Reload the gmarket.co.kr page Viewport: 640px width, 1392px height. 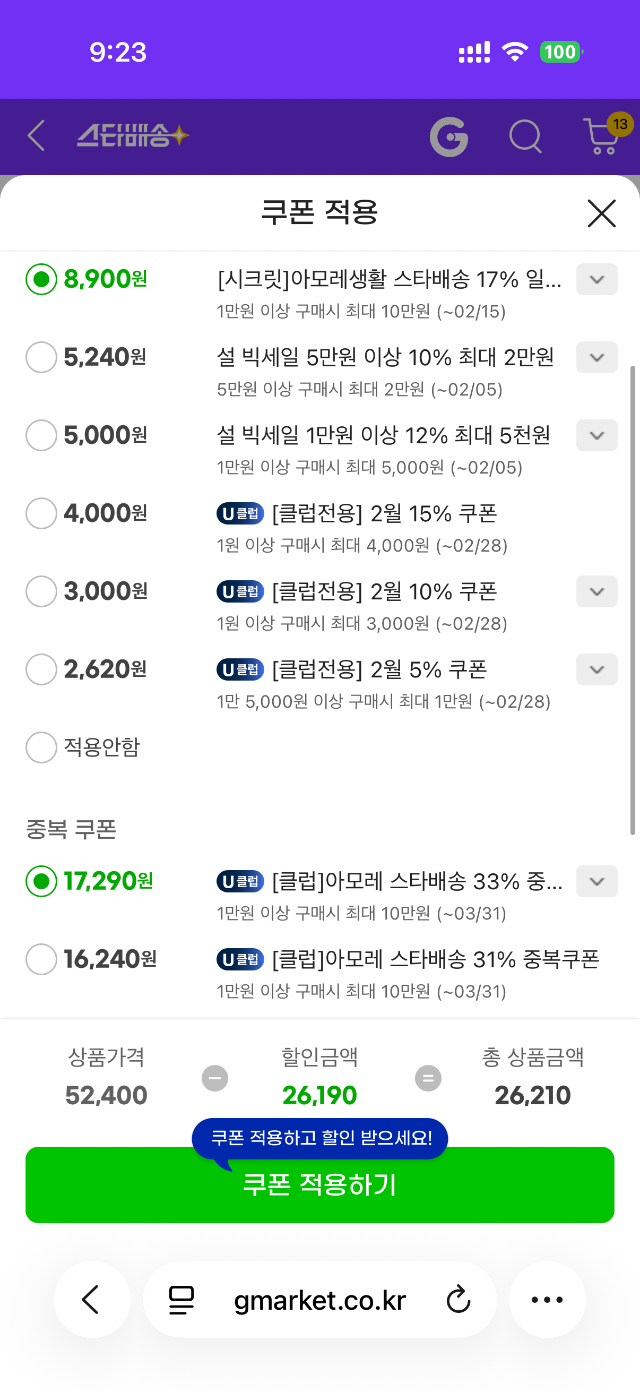(x=458, y=1299)
